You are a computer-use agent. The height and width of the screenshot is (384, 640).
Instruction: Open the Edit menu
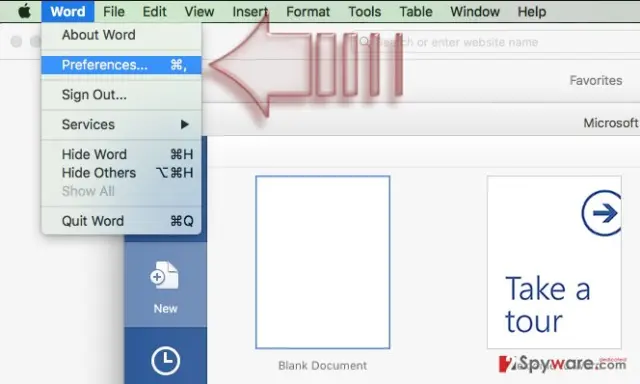154,11
